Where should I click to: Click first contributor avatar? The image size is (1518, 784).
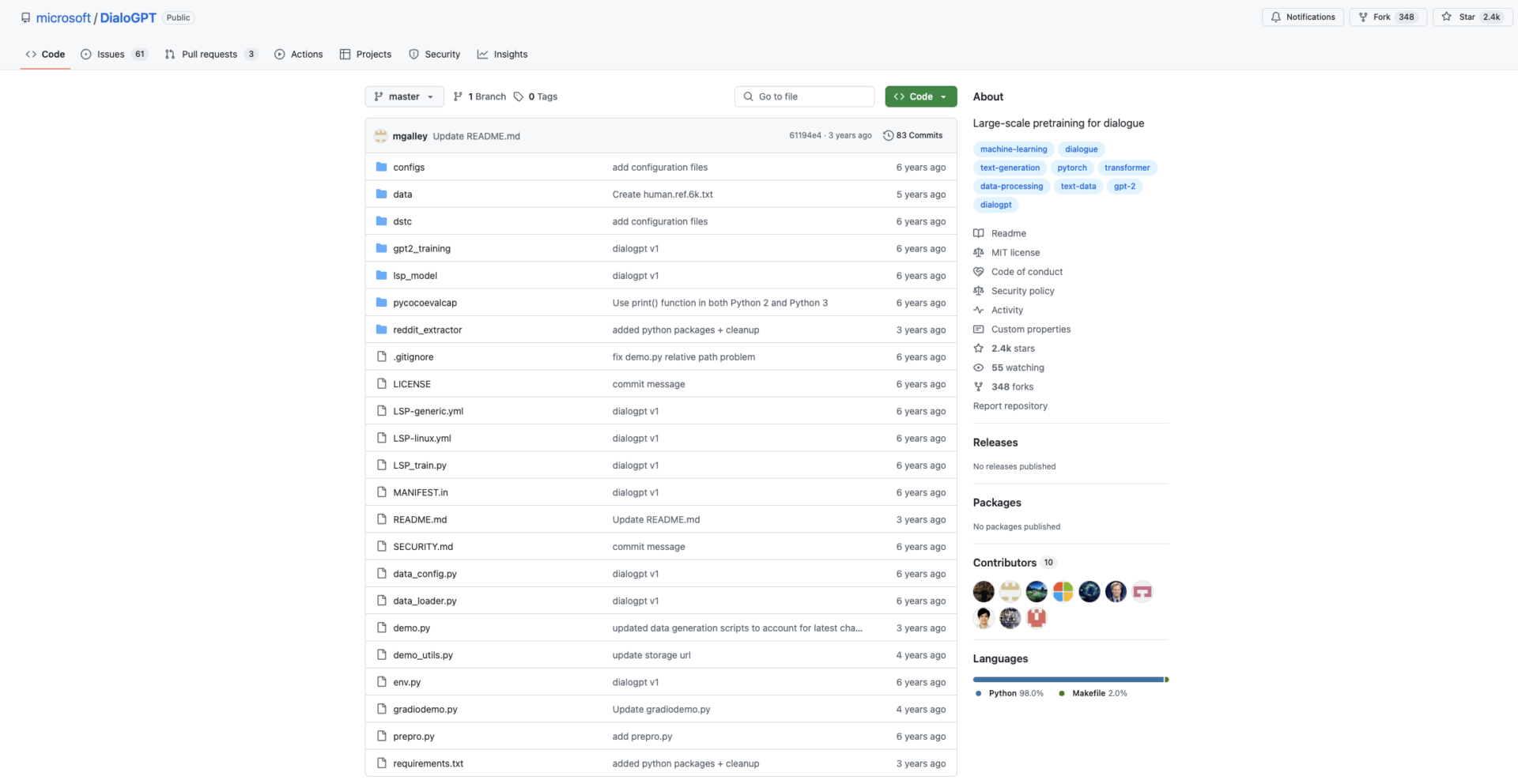click(x=984, y=591)
